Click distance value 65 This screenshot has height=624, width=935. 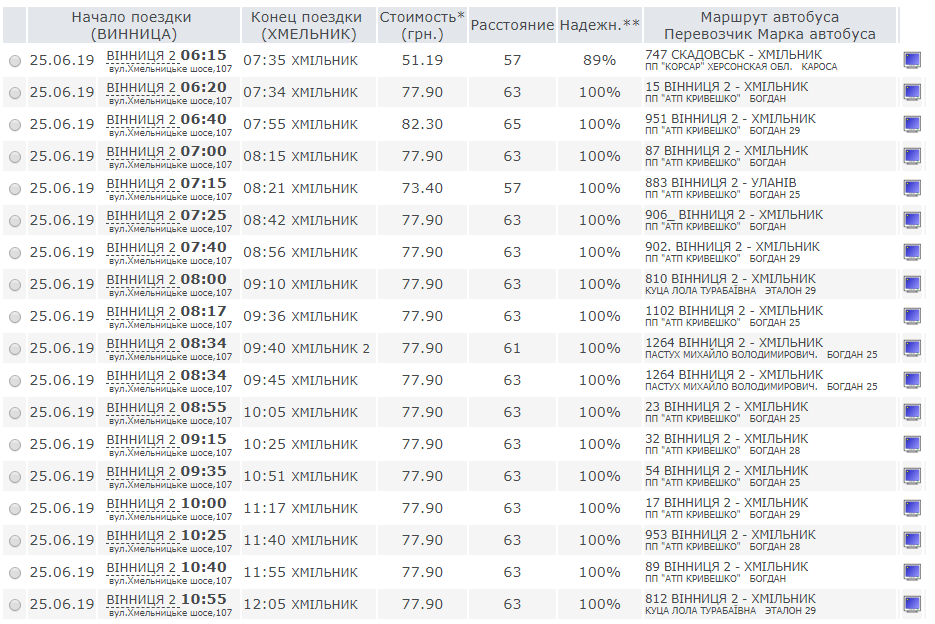512,124
